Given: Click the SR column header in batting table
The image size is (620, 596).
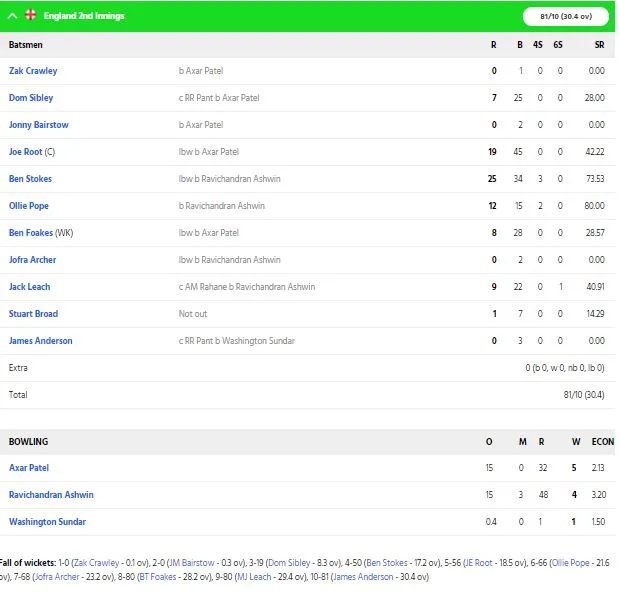Looking at the screenshot, I should coord(599,45).
